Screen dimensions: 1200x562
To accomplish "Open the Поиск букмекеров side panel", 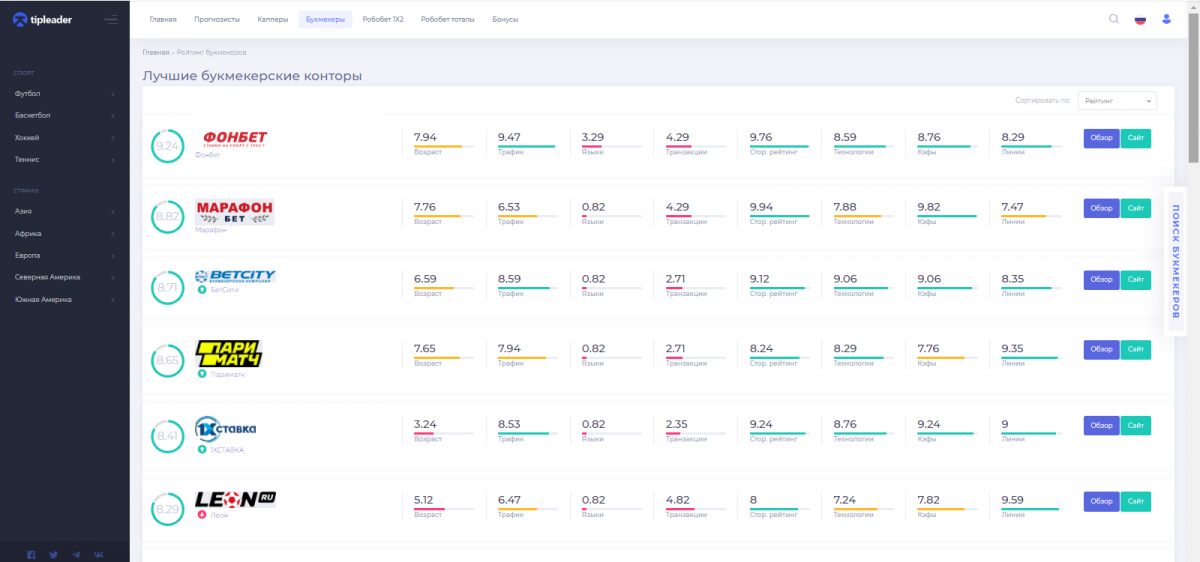I will (1176, 260).
